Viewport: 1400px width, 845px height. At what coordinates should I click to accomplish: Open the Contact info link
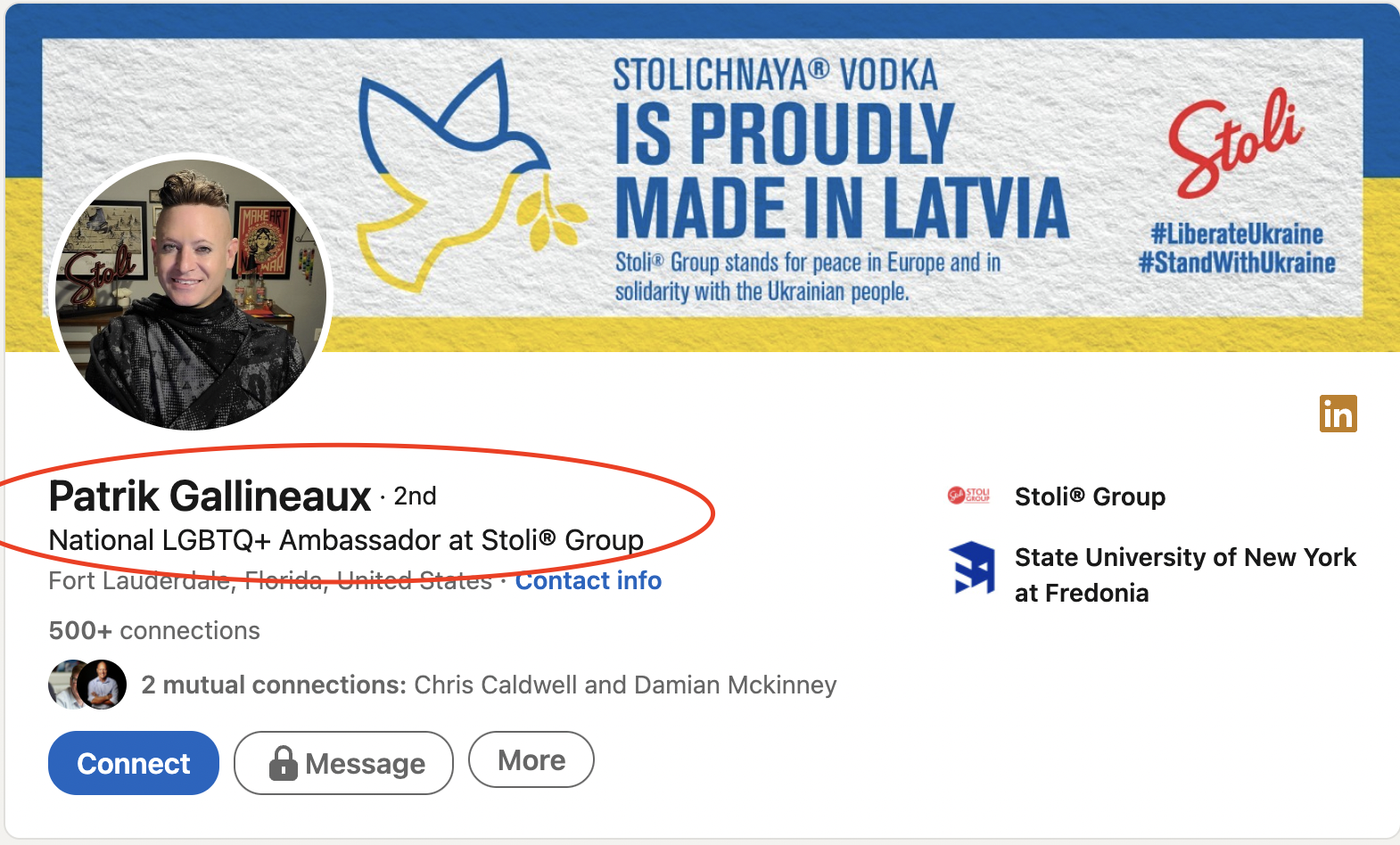[x=589, y=581]
